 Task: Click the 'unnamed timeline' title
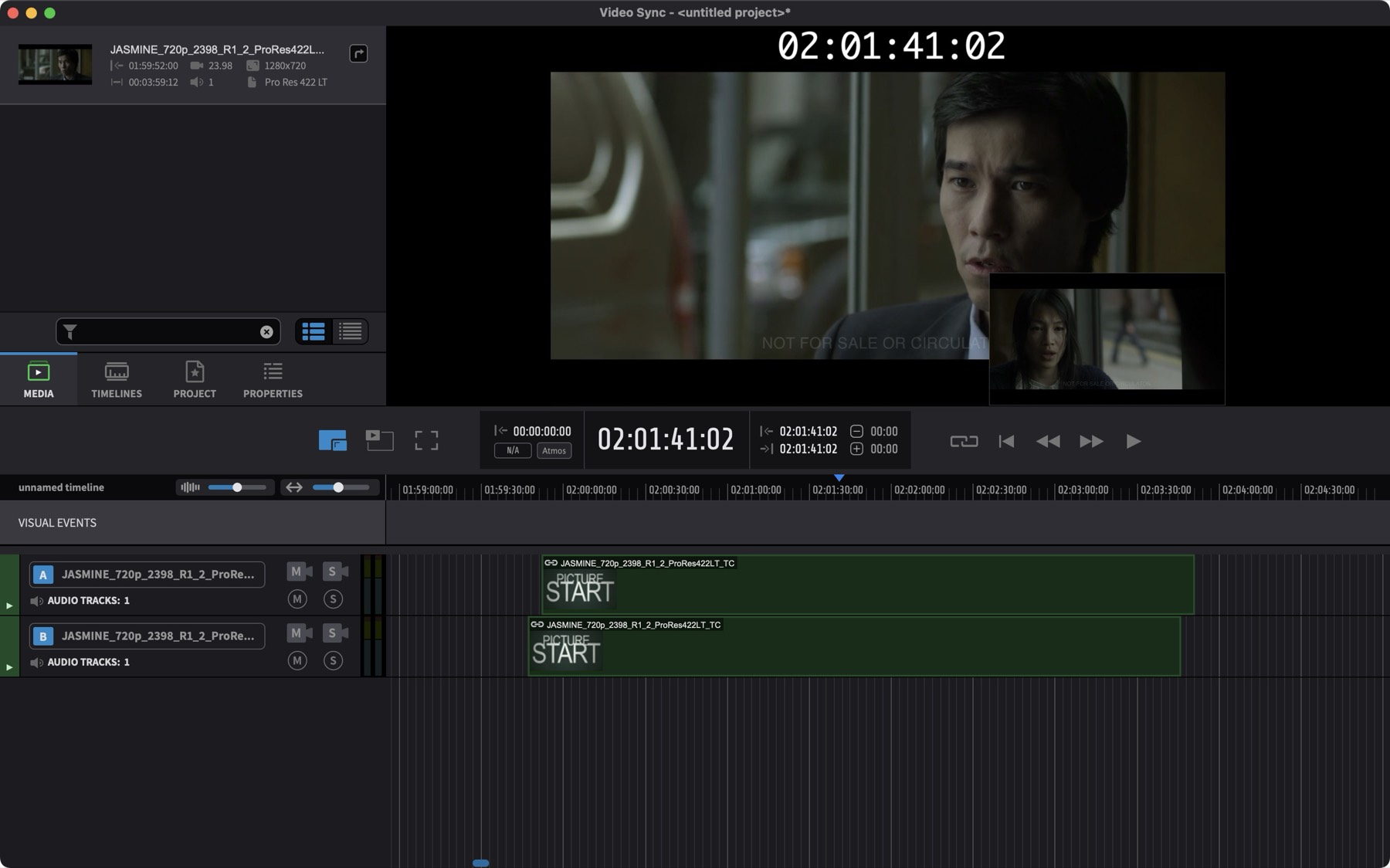[61, 487]
